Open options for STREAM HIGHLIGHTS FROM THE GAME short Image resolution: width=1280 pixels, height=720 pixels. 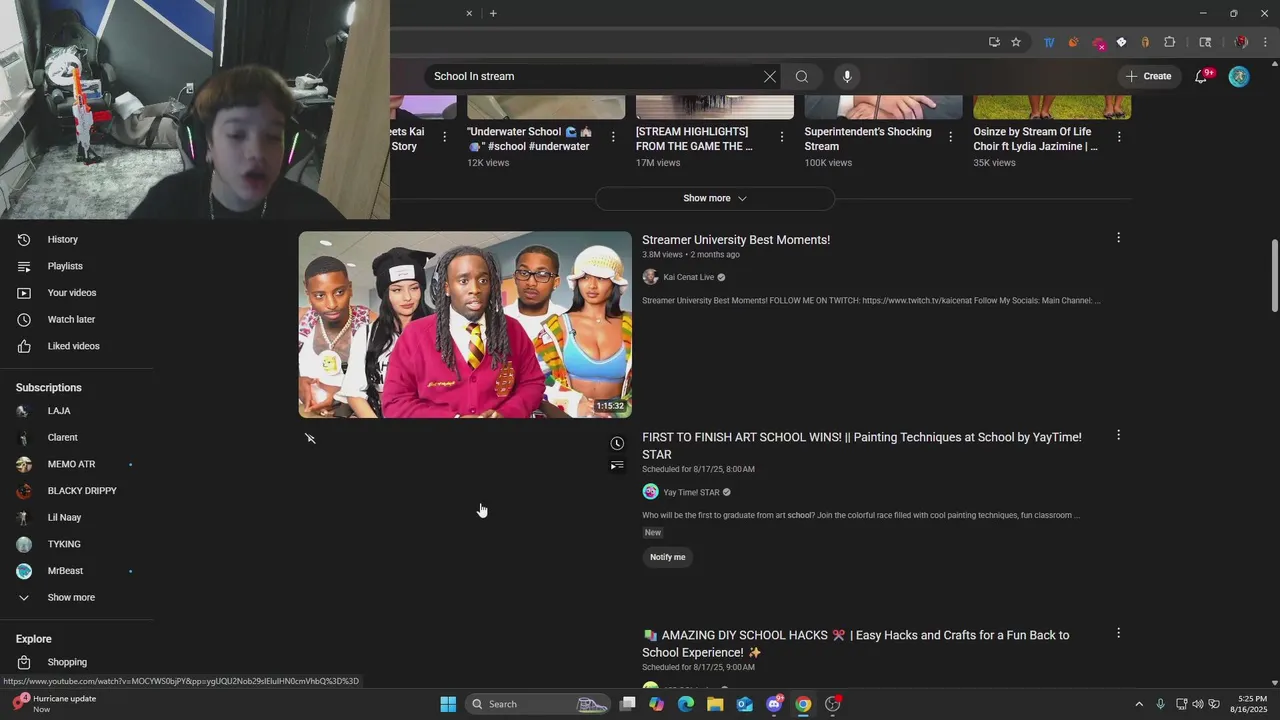pyautogui.click(x=782, y=137)
